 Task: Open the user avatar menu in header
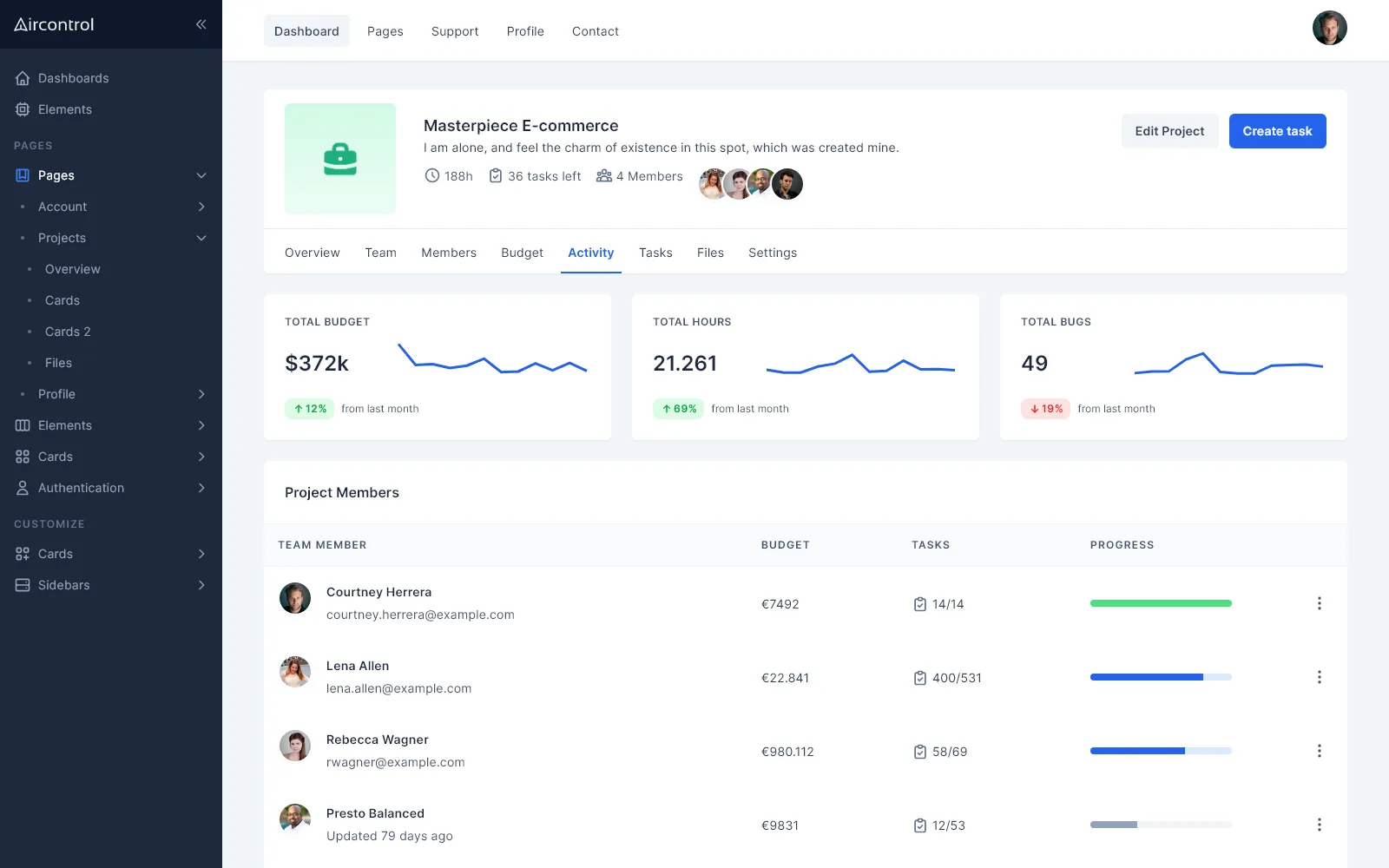1329,28
